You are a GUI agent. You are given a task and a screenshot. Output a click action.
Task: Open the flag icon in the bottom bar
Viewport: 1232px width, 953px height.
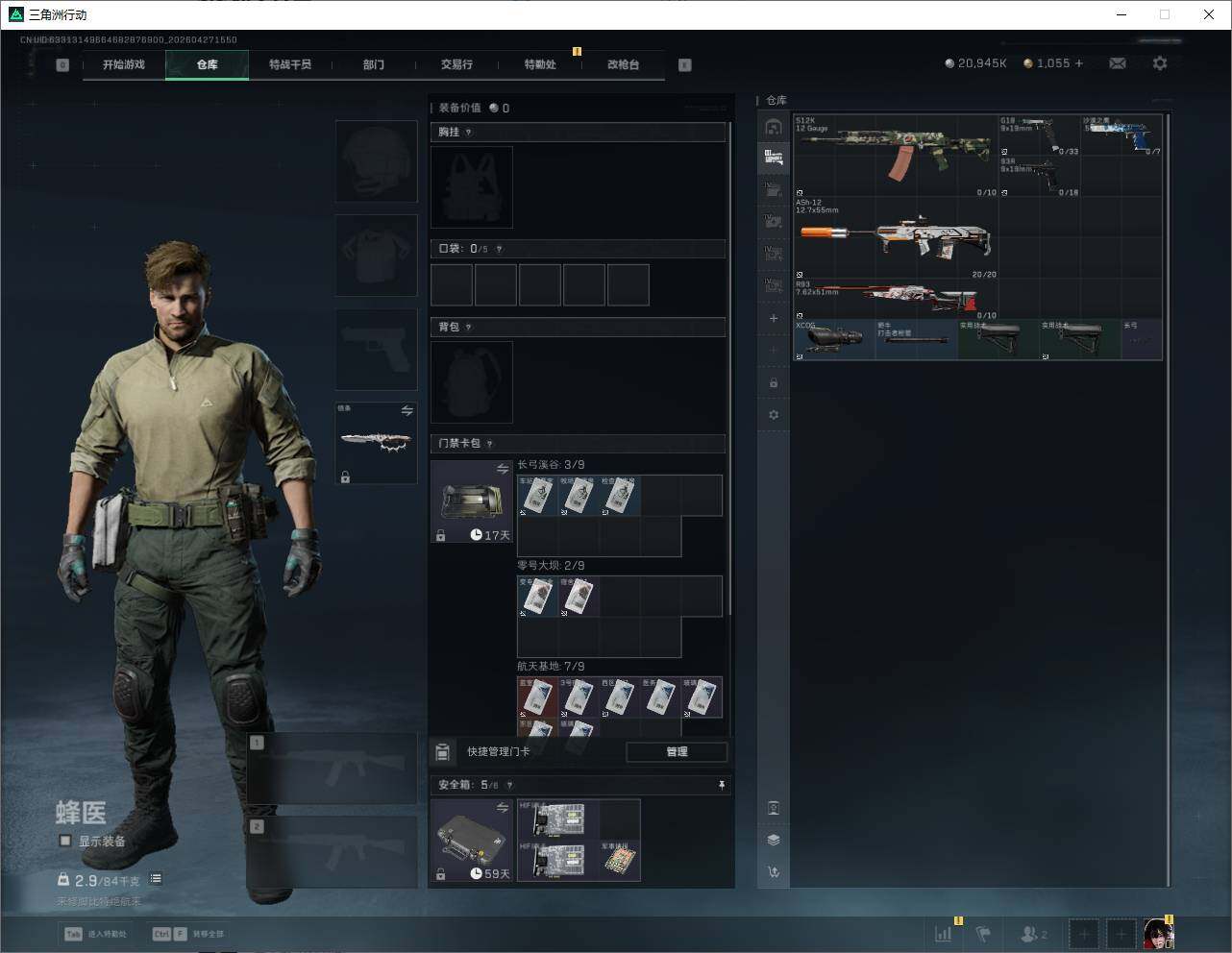[x=983, y=933]
